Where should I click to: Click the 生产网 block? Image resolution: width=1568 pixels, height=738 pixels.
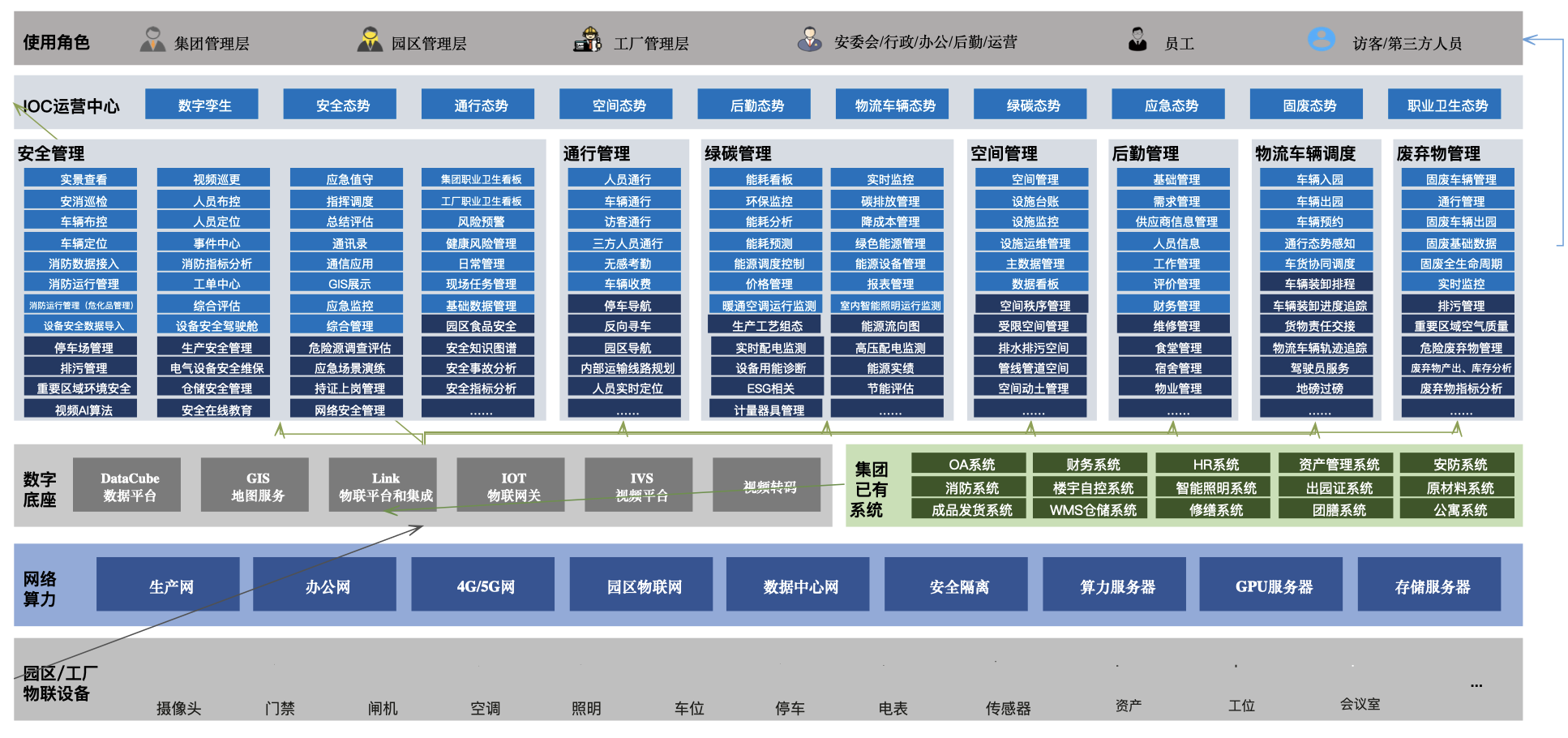click(x=169, y=584)
